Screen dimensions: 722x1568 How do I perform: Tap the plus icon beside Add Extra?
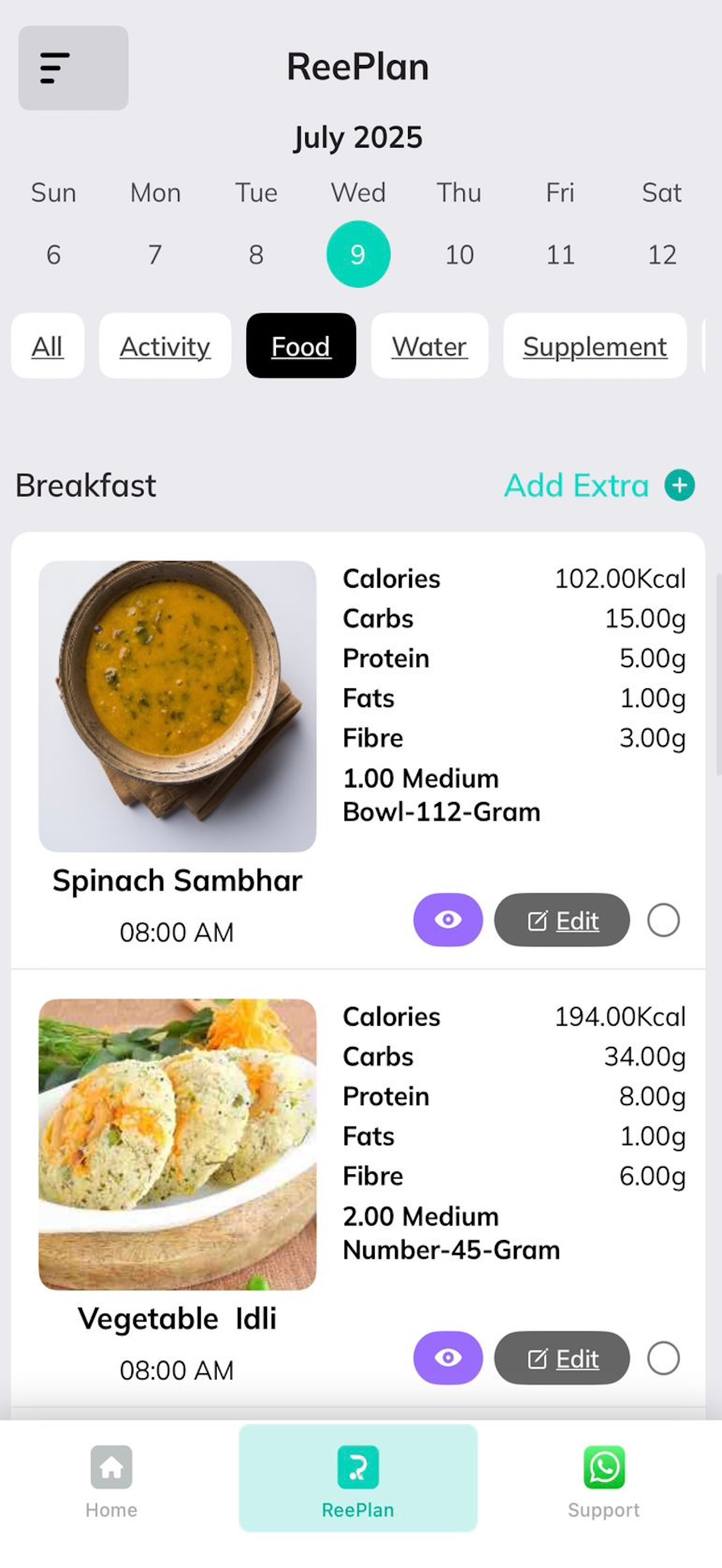[x=679, y=485]
